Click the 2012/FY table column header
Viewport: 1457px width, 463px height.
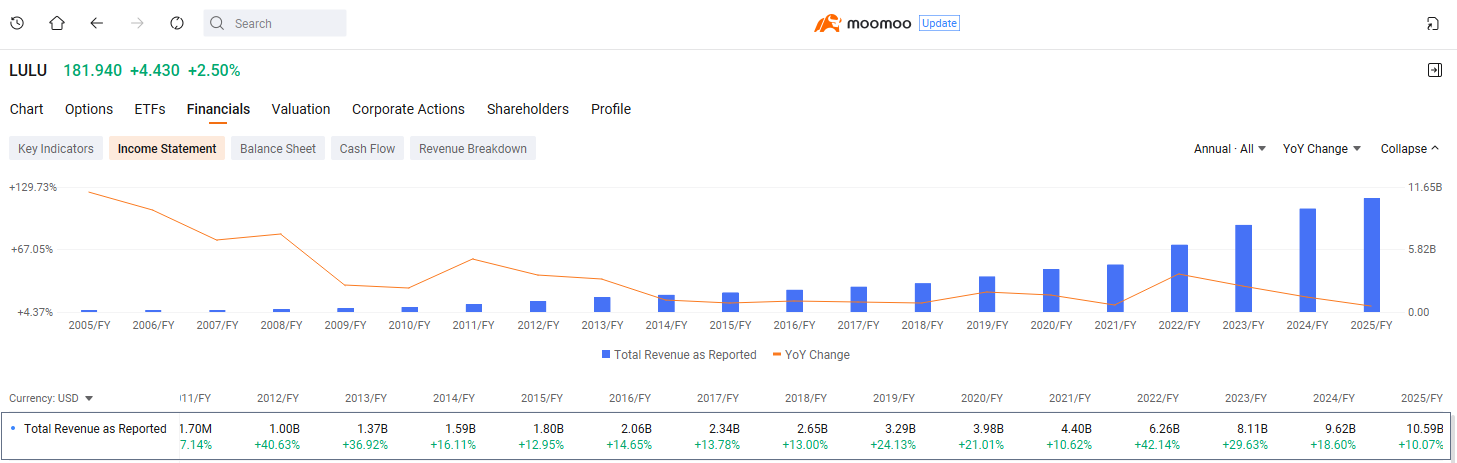click(x=278, y=398)
